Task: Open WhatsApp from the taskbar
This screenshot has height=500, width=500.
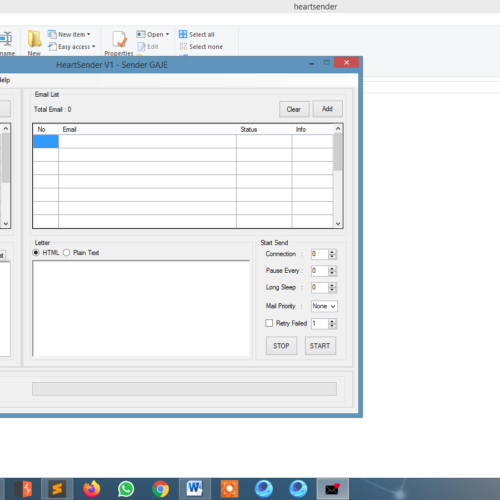Action: [x=126, y=489]
